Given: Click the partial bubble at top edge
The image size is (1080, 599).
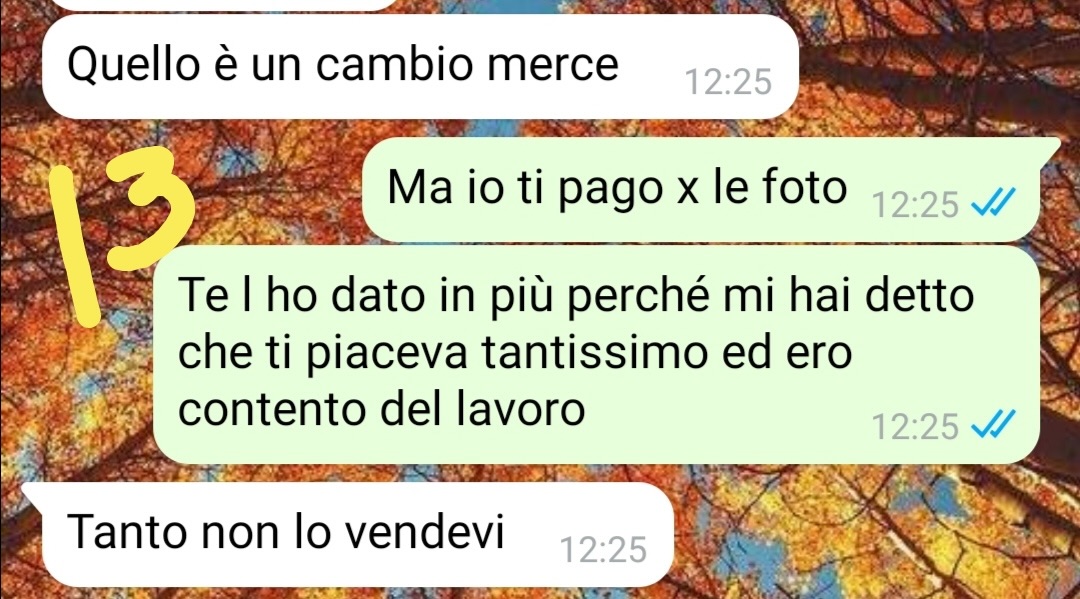Looking at the screenshot, I should 224,5.
